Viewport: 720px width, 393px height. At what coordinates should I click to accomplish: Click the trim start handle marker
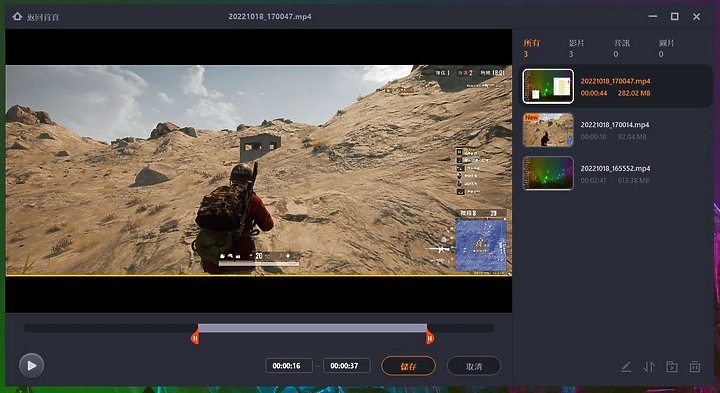pos(195,338)
